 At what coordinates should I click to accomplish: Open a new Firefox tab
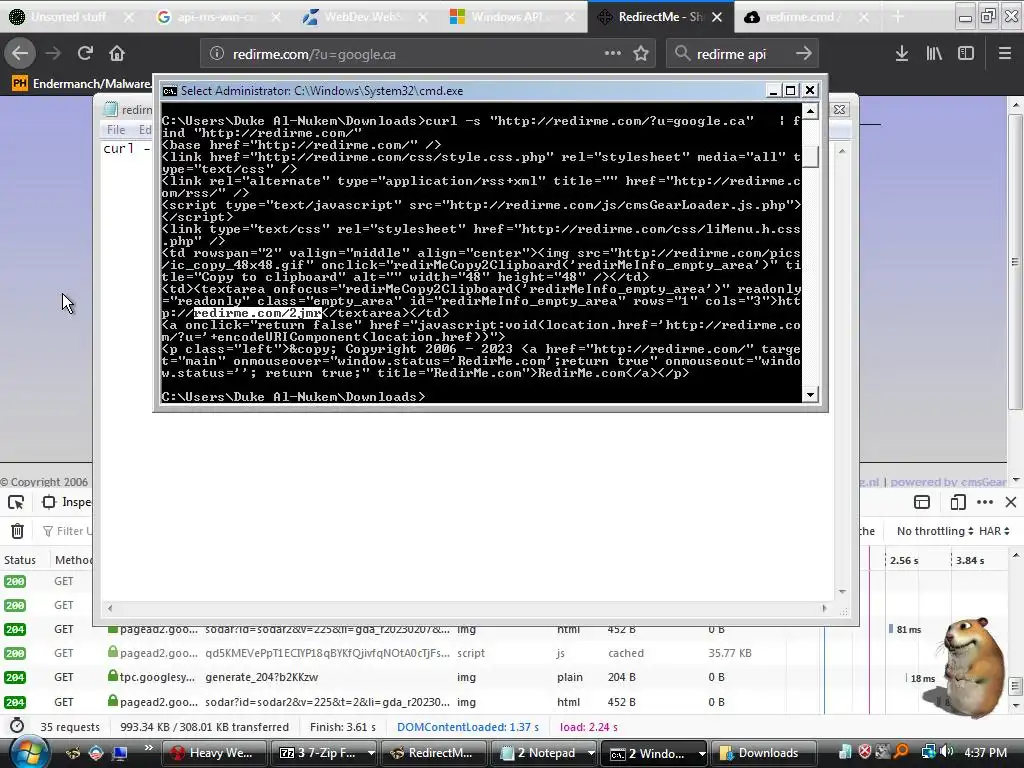pyautogui.click(x=897, y=17)
